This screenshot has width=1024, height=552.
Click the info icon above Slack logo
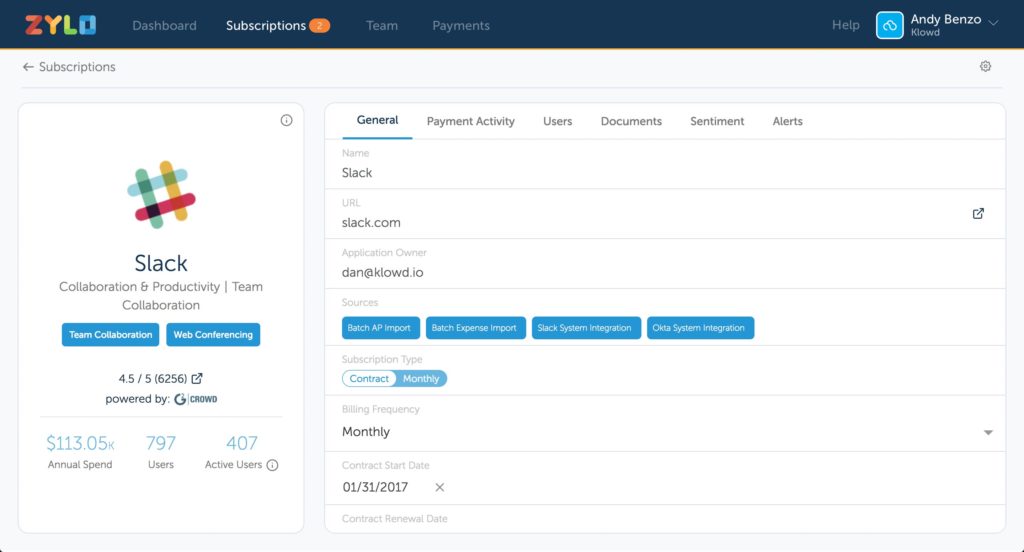(286, 120)
